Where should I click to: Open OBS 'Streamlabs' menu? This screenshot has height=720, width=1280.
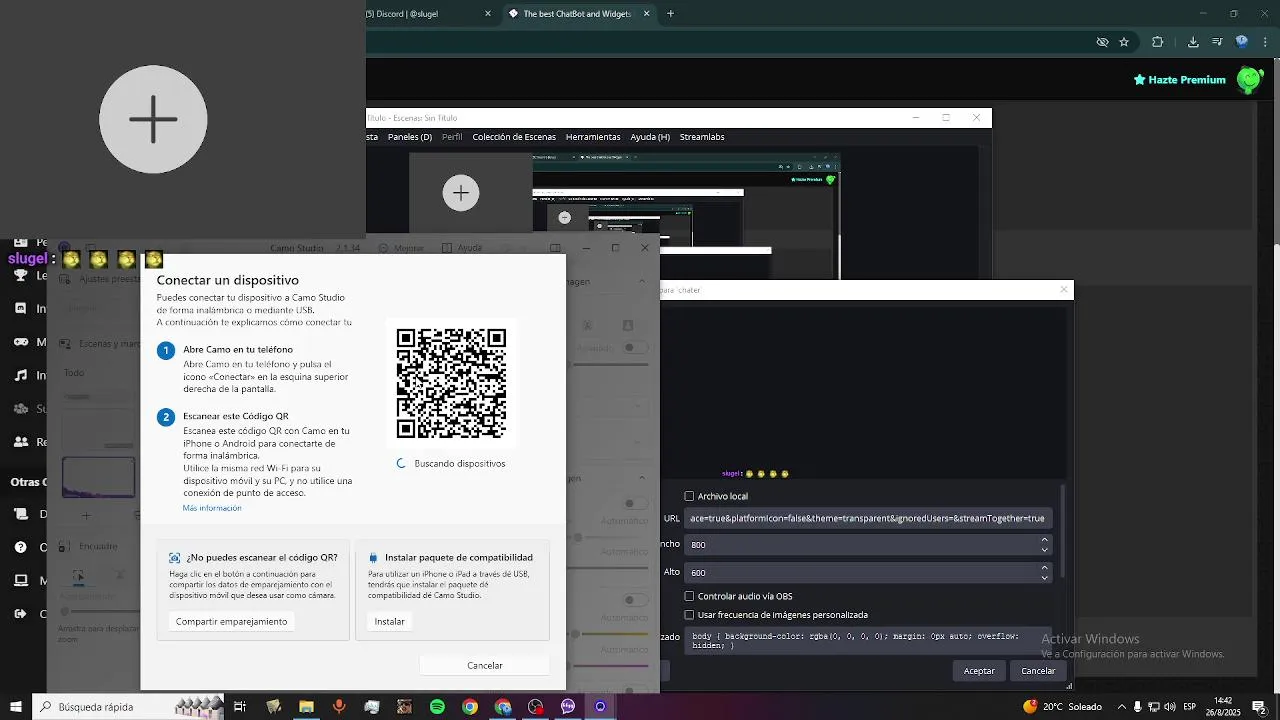[702, 137]
